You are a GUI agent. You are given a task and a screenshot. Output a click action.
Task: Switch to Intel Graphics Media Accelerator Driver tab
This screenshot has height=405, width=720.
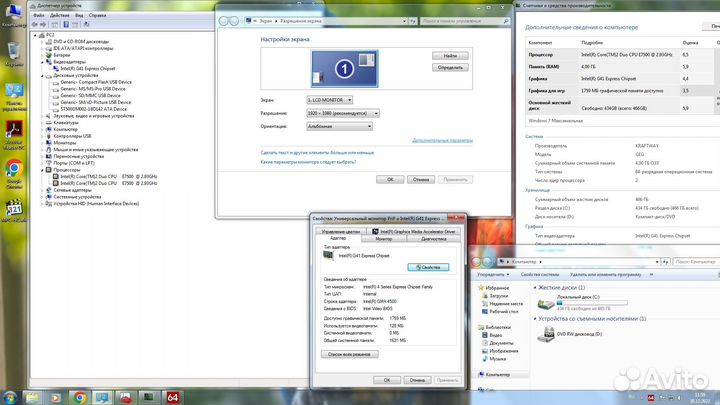tap(413, 232)
